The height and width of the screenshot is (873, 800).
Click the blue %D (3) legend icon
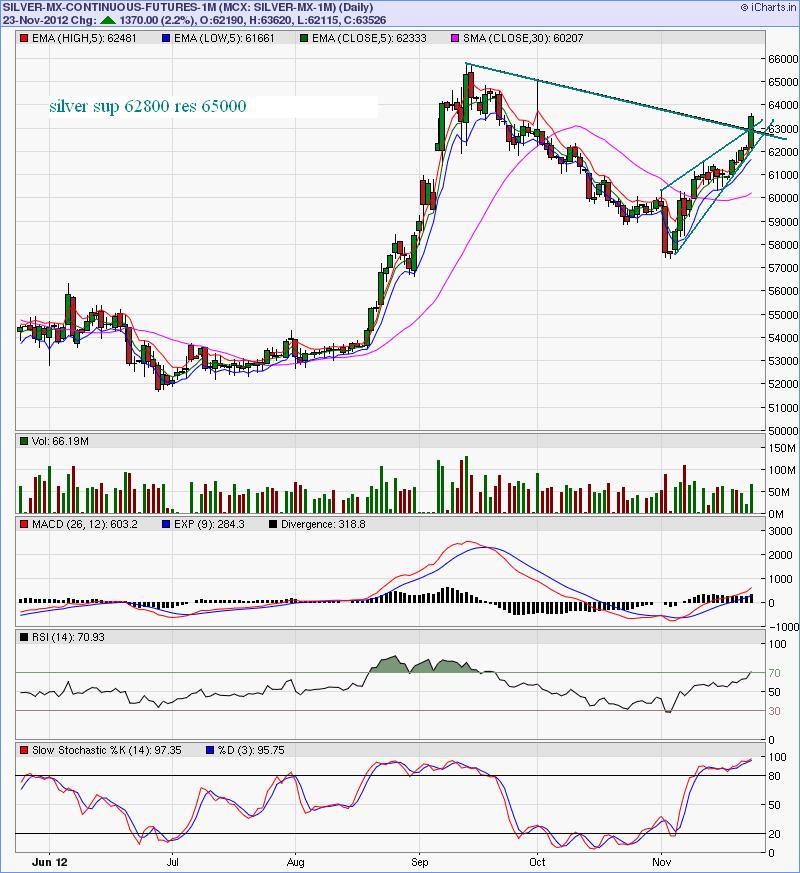tap(211, 748)
